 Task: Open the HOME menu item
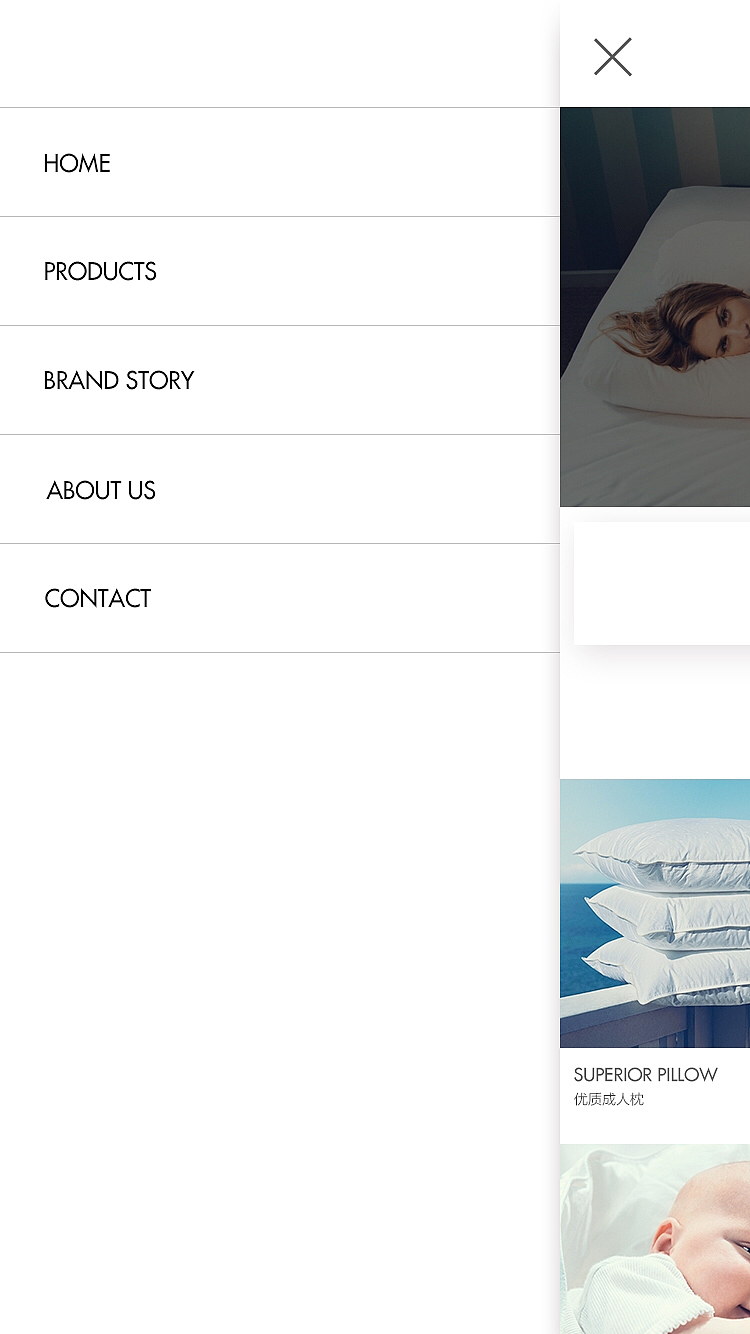tap(279, 162)
